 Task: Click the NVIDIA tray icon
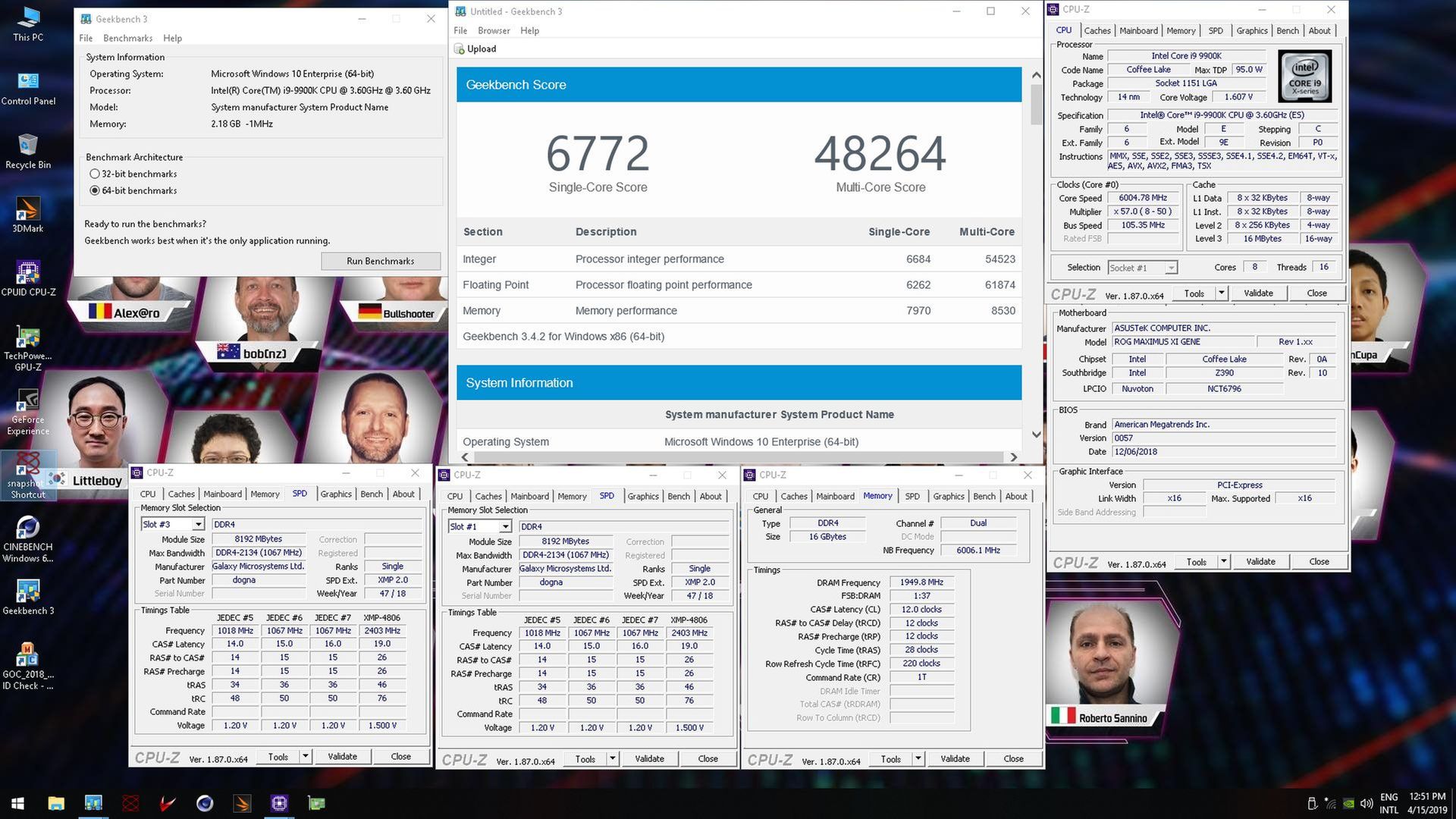pyautogui.click(x=1348, y=804)
